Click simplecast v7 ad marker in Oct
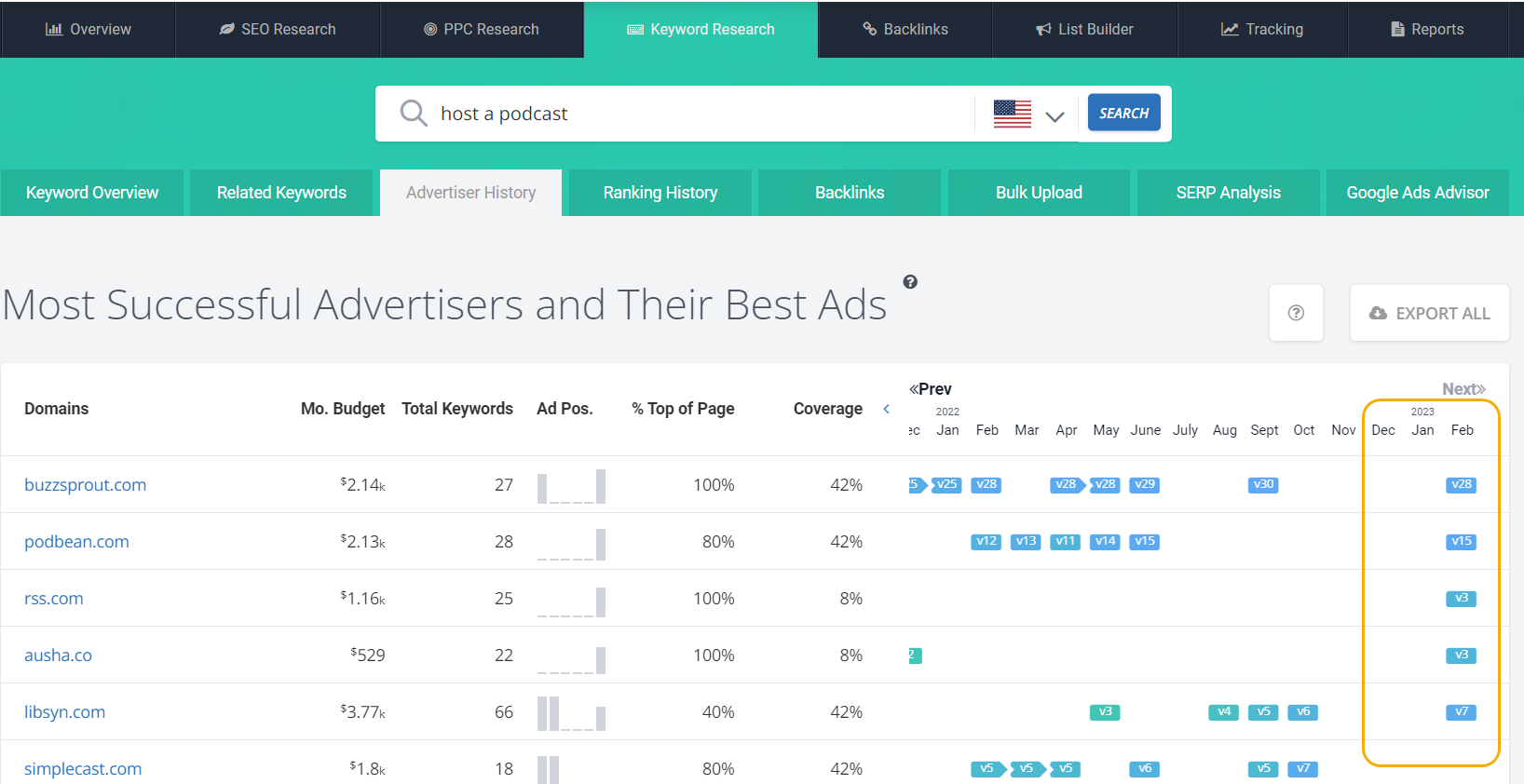 coord(1303,768)
